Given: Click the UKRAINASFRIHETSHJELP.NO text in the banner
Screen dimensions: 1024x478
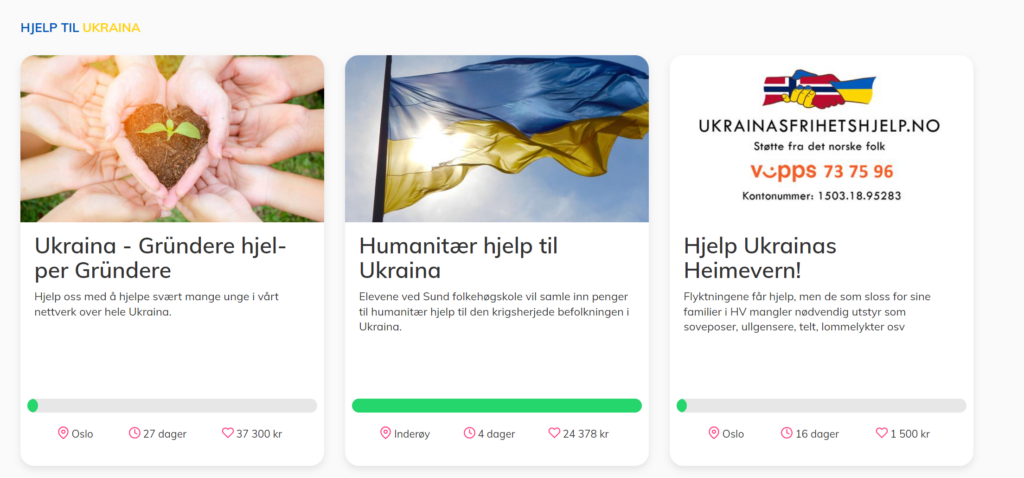Looking at the screenshot, I should [x=819, y=127].
